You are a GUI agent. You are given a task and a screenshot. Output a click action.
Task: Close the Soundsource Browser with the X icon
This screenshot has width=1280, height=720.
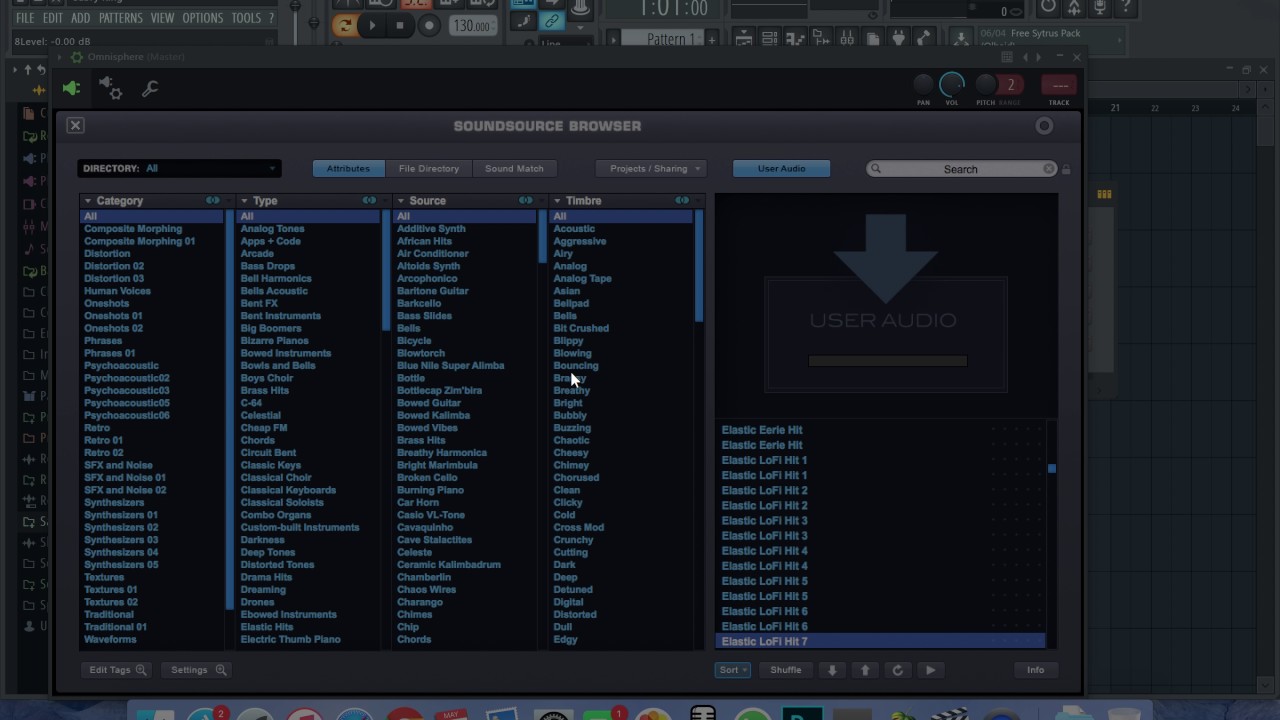coord(75,125)
